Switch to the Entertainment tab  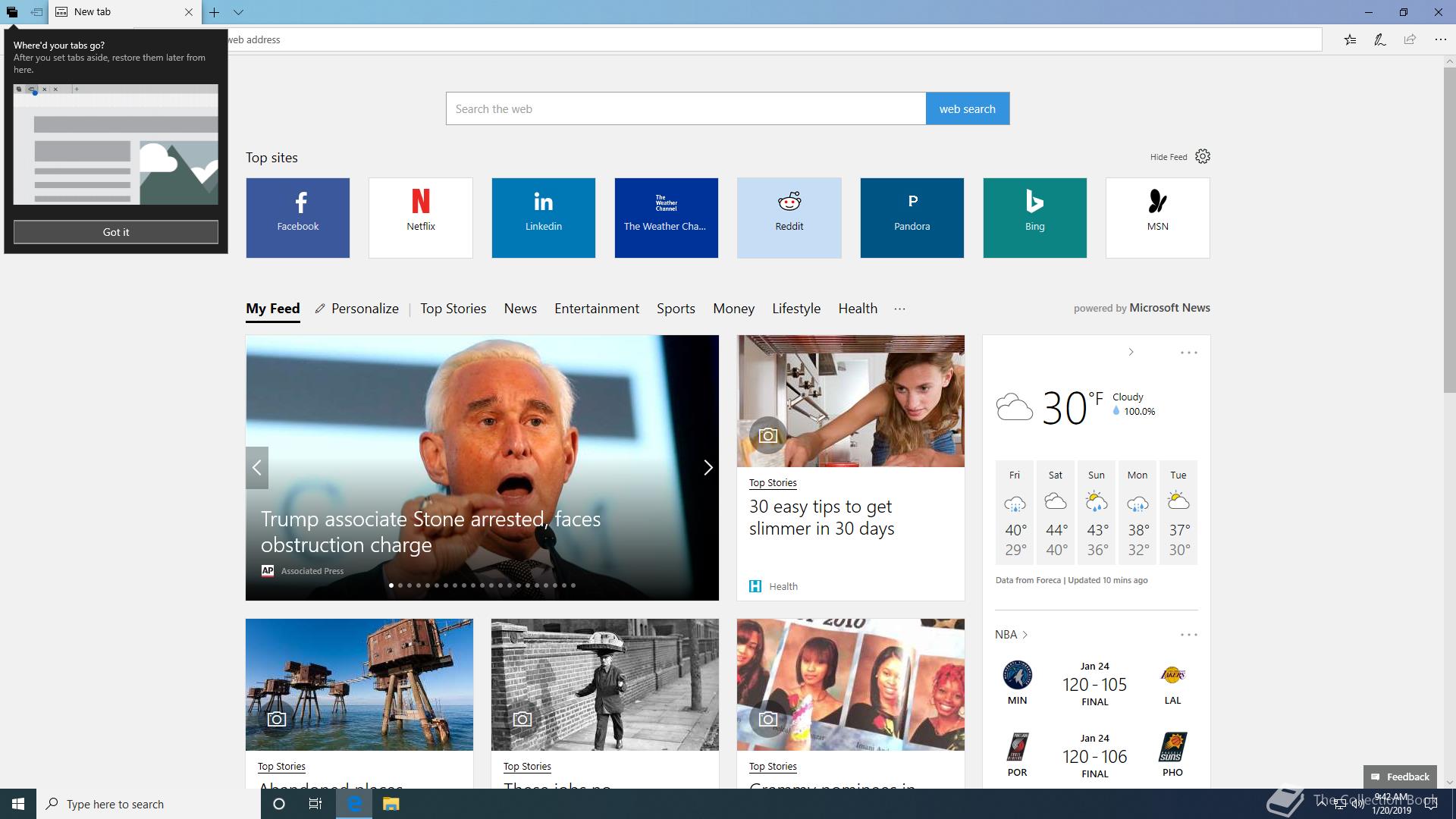tap(597, 309)
